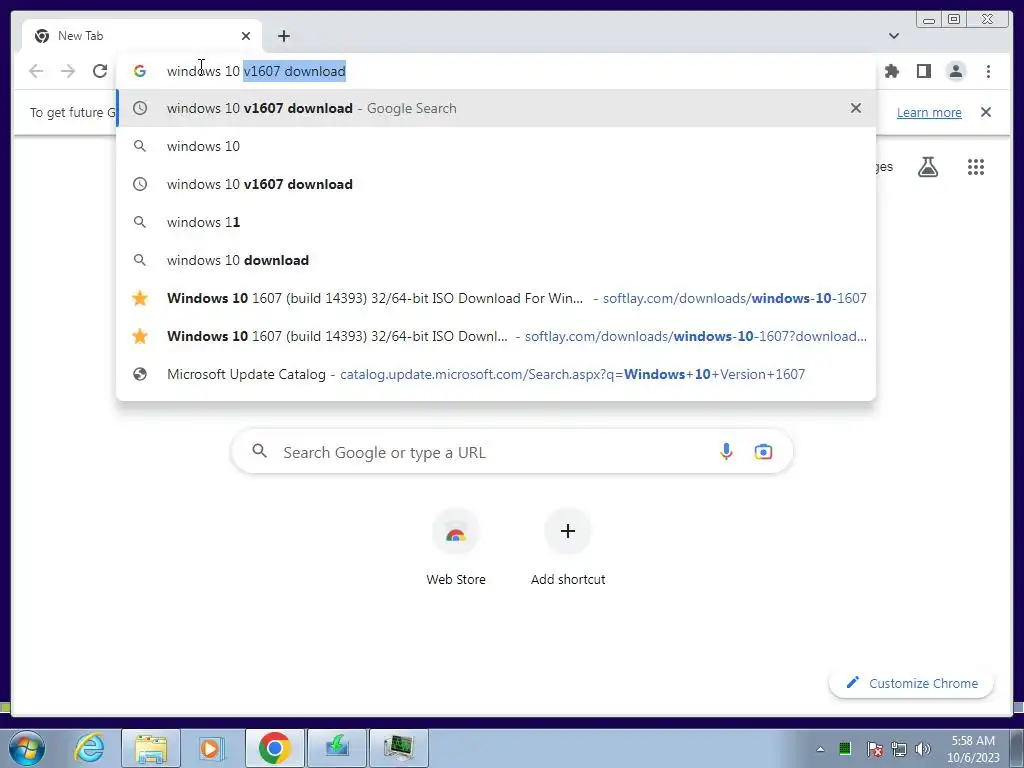Open softlay bookmark with ?download parameter
This screenshot has height=768, width=1024.
point(496,336)
